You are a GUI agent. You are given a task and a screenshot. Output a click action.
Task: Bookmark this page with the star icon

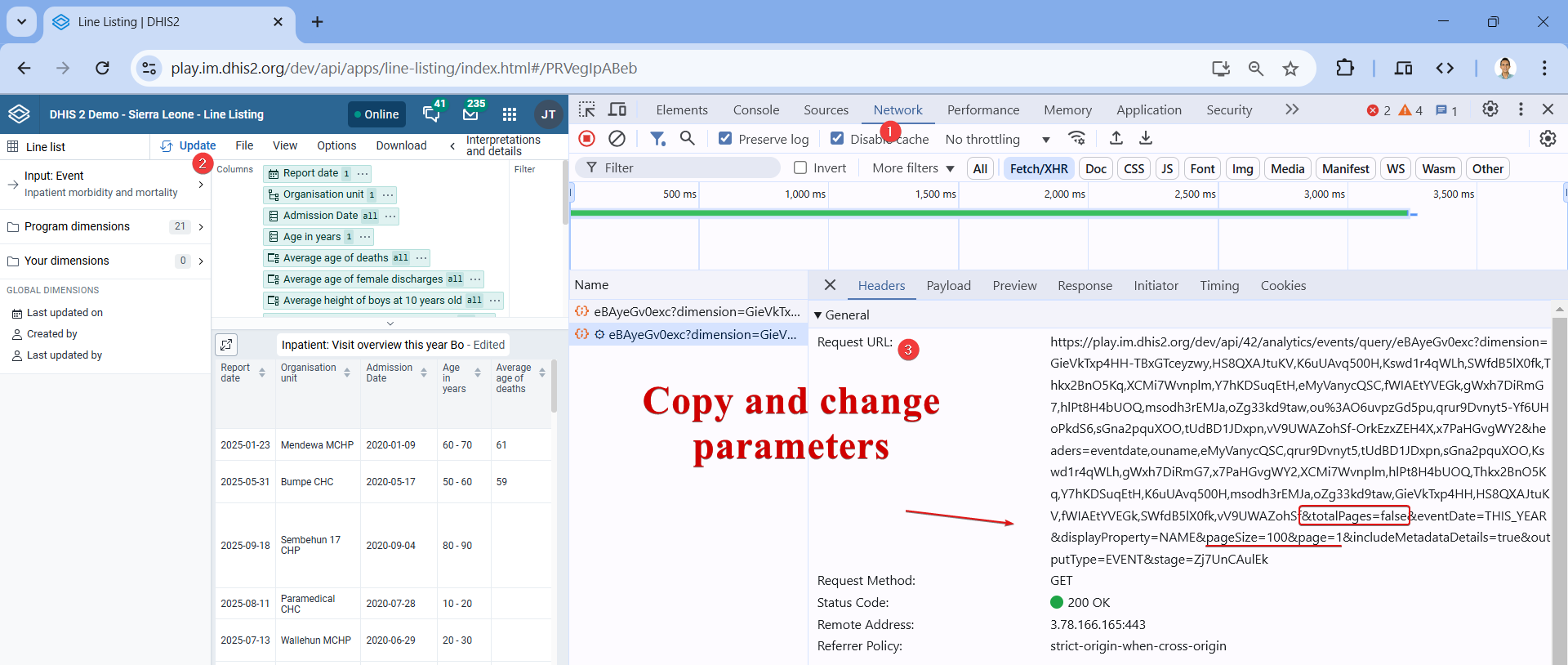[x=1290, y=69]
